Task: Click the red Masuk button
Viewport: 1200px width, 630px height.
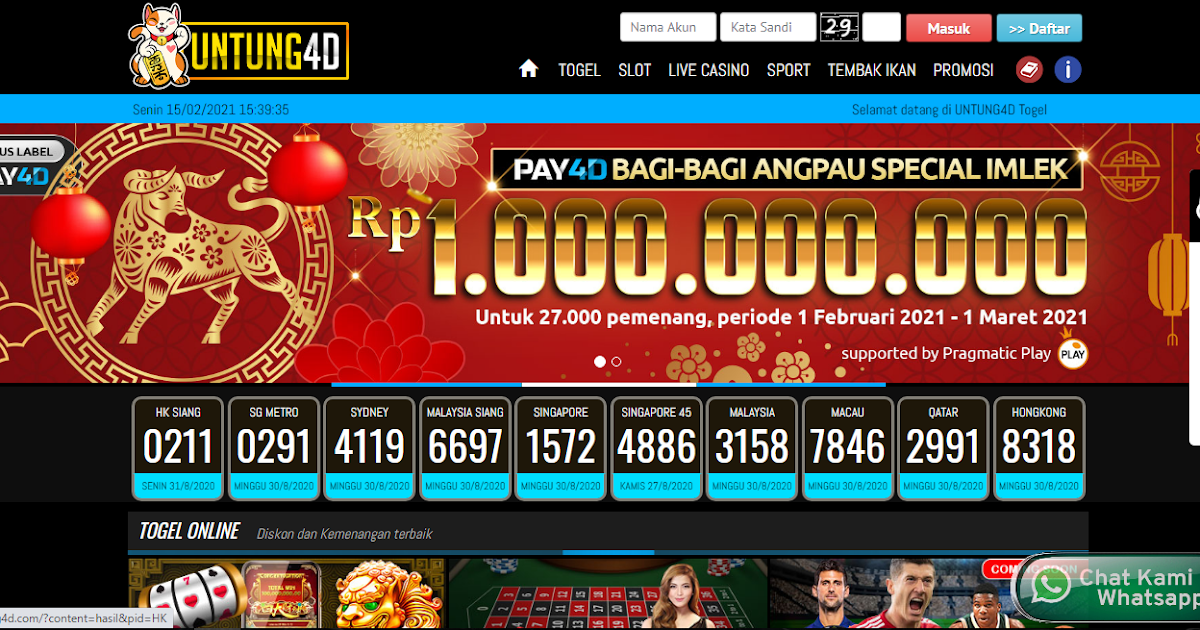Action: (x=949, y=28)
